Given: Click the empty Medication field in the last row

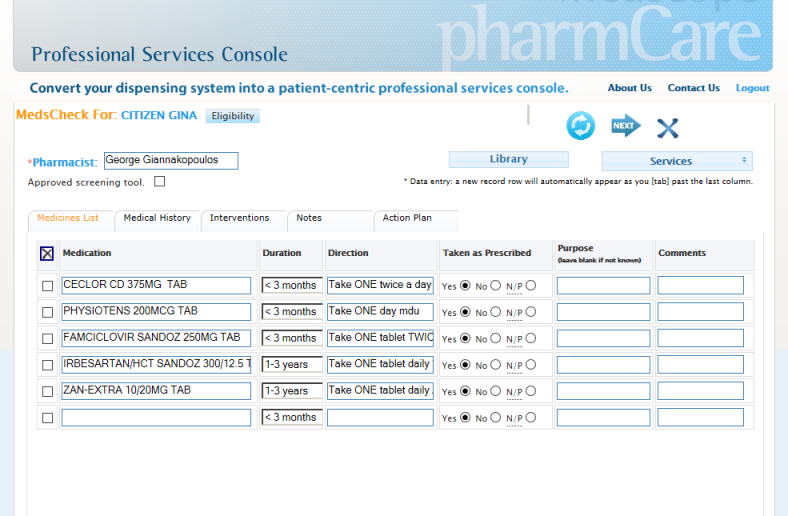Looking at the screenshot, I should point(156,417).
